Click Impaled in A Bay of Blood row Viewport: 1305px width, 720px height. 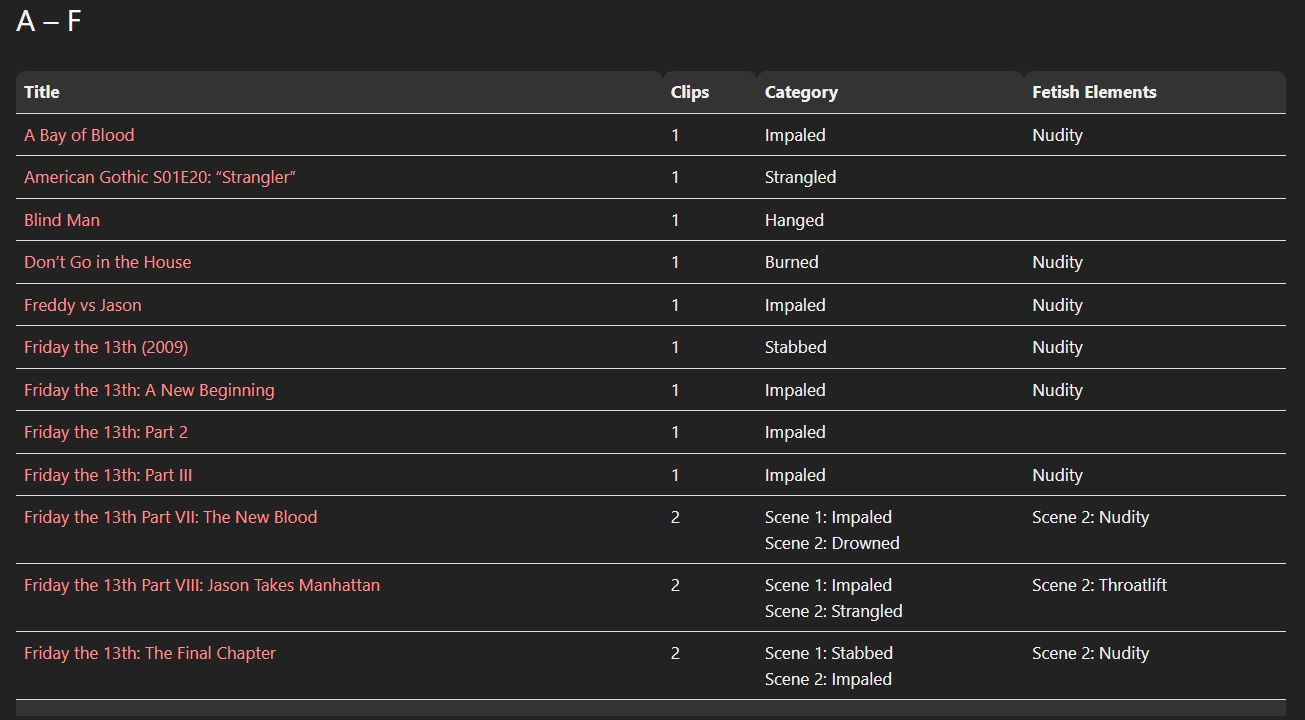point(795,135)
